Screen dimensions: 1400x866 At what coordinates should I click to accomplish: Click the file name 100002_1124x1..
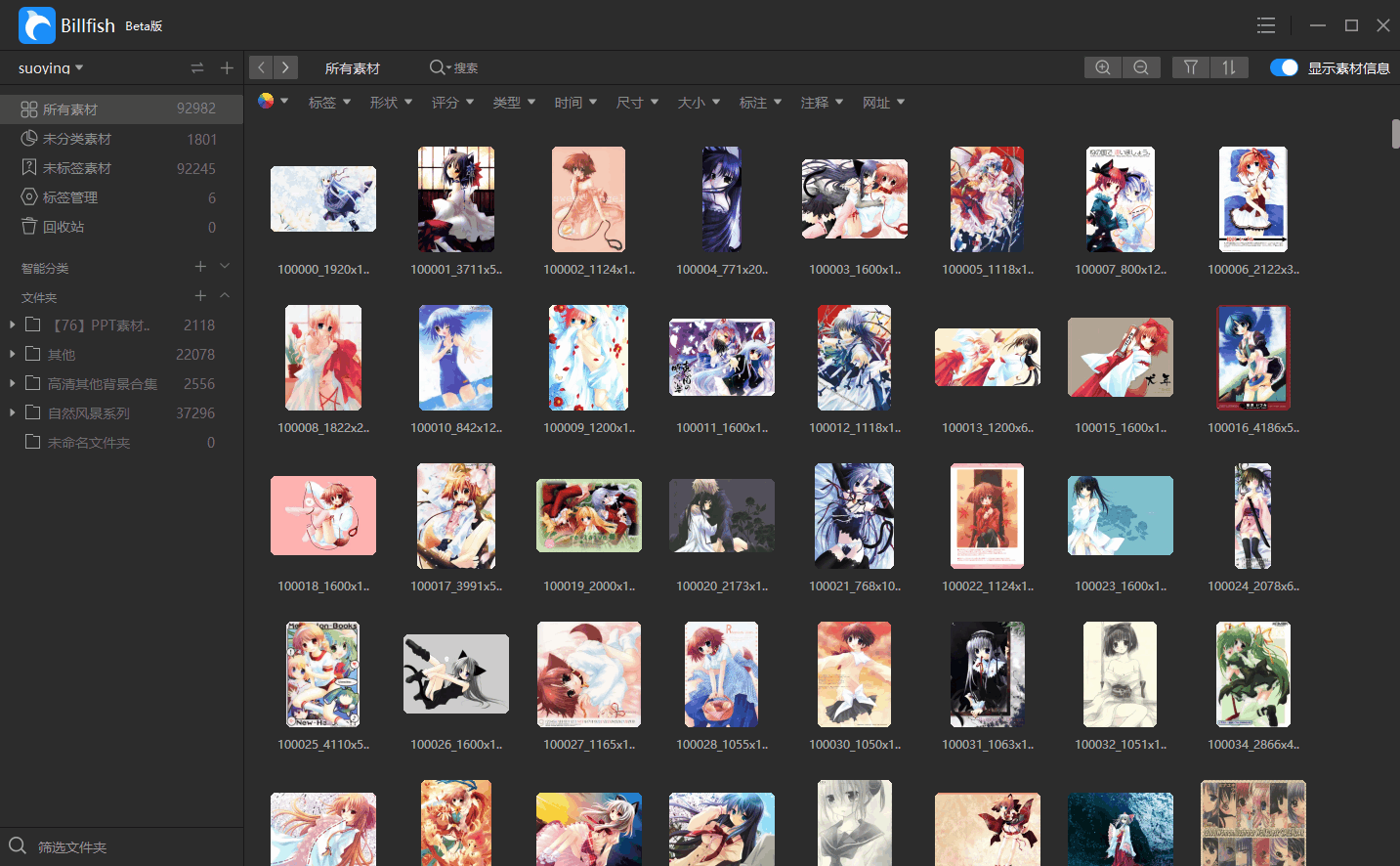pos(589,270)
